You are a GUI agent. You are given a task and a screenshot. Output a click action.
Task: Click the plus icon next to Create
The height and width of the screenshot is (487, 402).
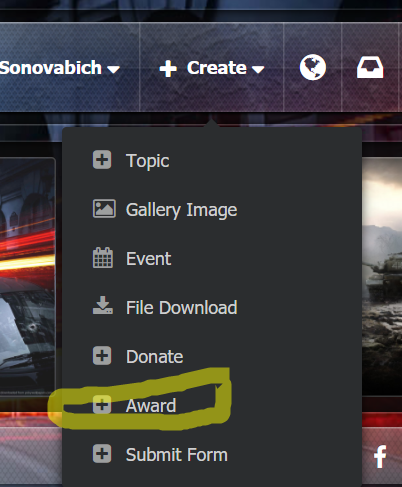[168, 69]
